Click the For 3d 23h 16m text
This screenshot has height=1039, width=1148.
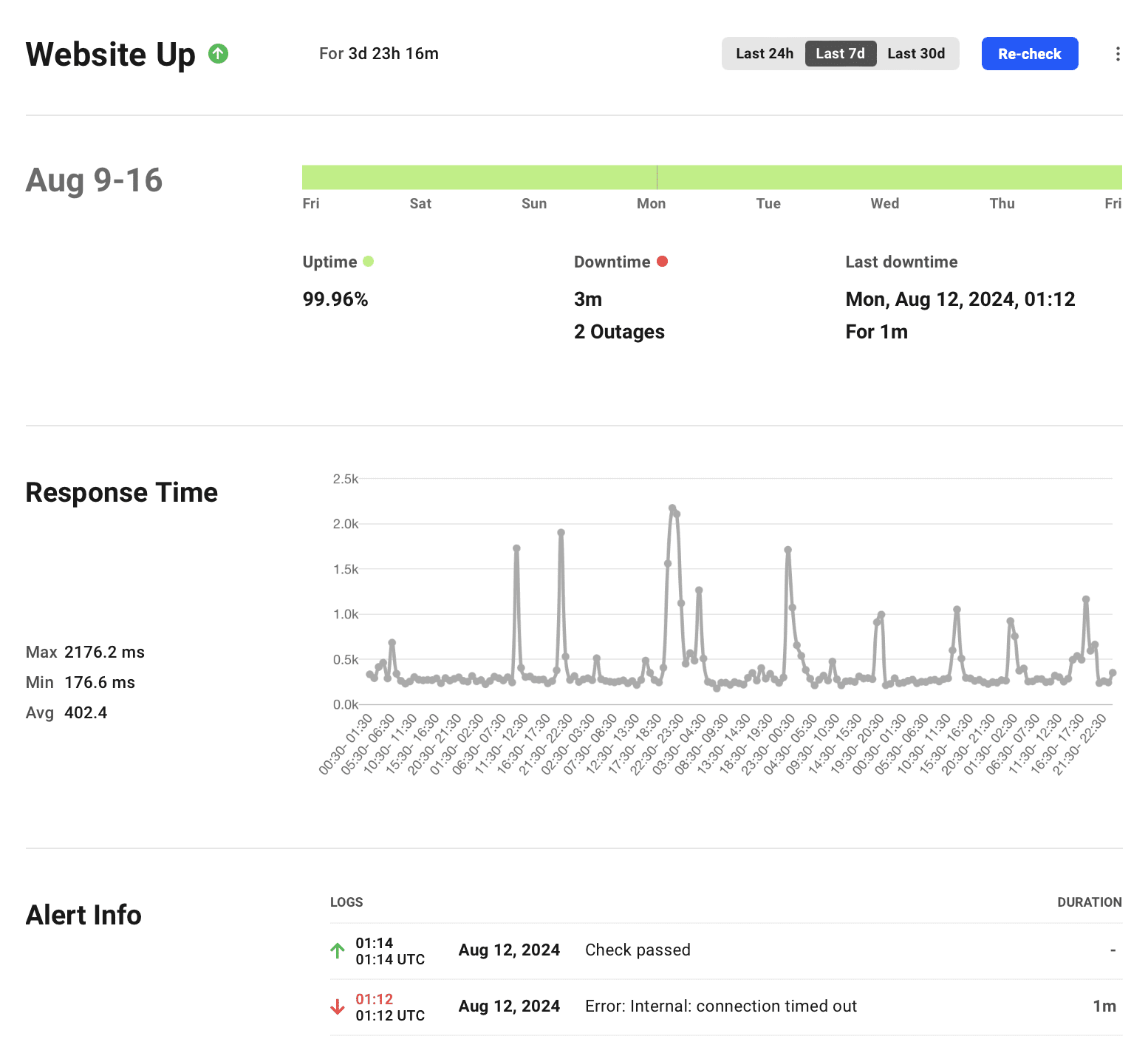(x=379, y=53)
